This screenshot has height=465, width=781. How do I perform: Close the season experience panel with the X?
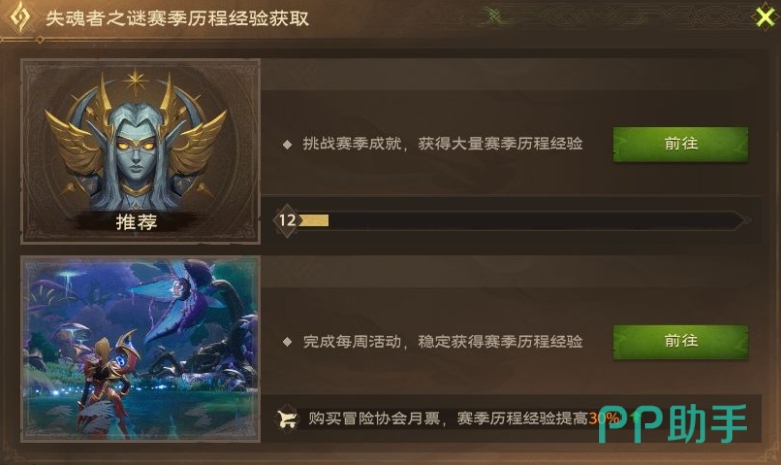765,17
